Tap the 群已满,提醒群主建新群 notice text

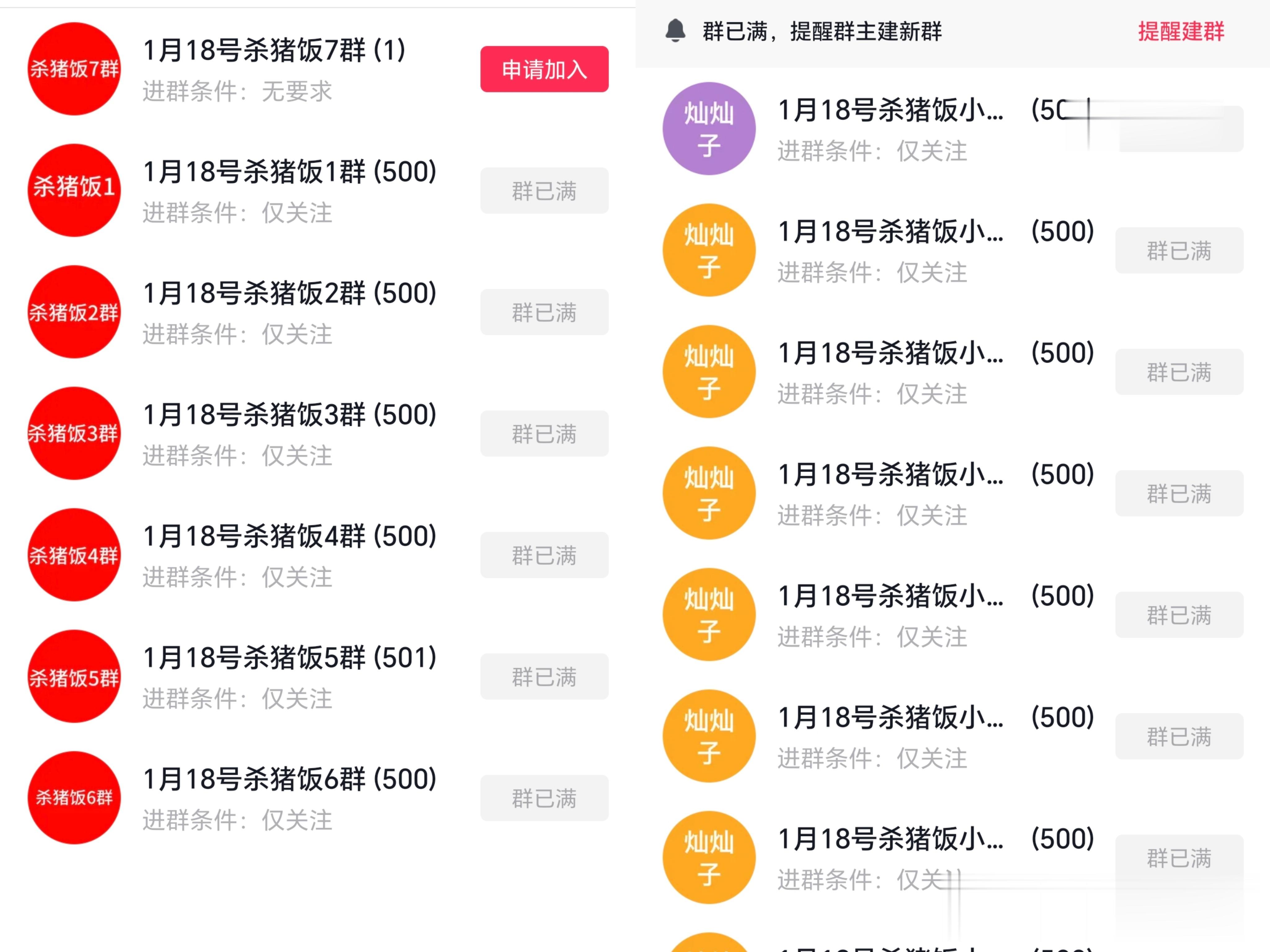click(x=822, y=32)
